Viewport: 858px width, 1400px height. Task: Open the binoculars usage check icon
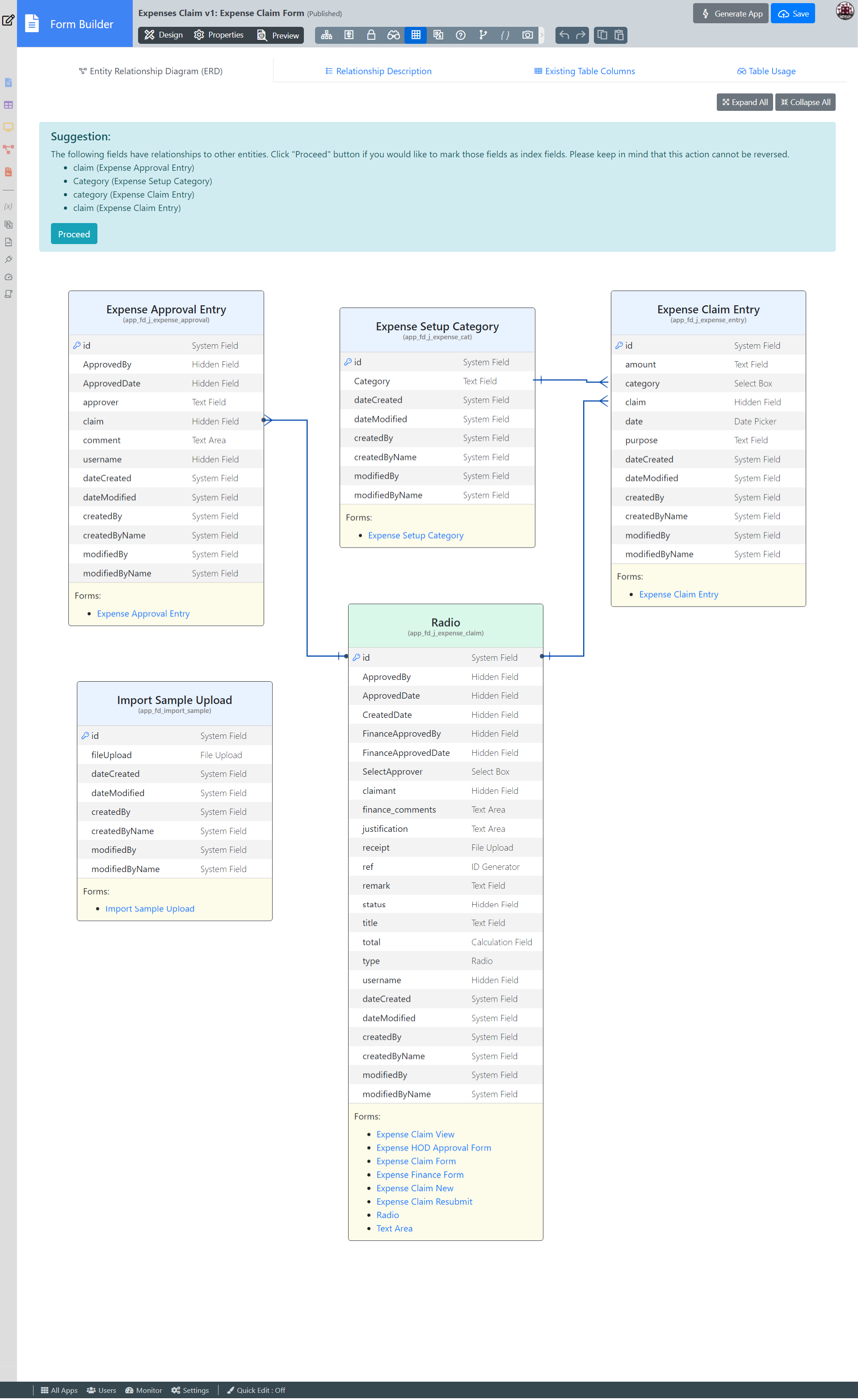tap(393, 35)
